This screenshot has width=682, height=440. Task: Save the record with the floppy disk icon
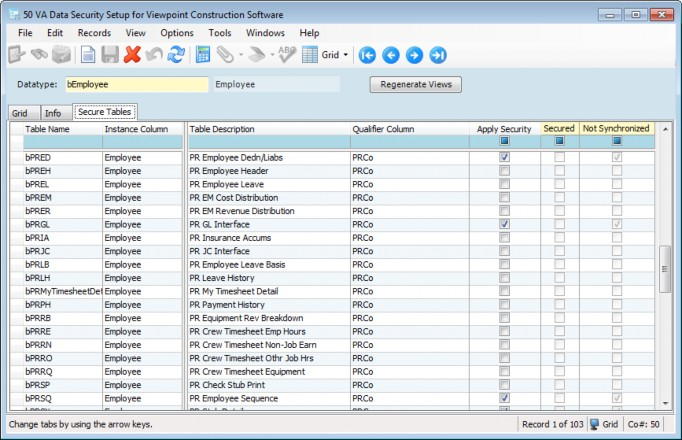[110, 55]
